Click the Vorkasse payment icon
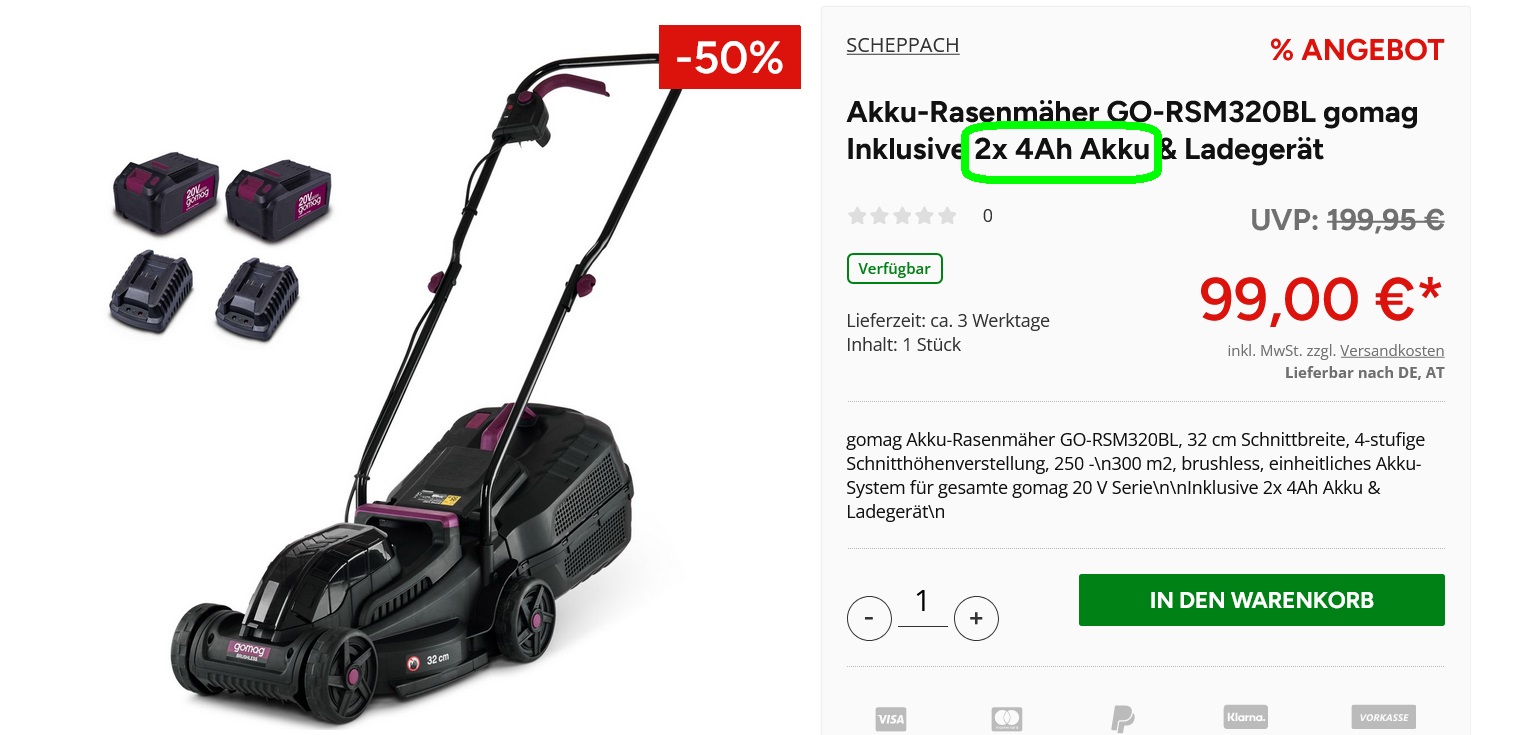 [x=1384, y=717]
